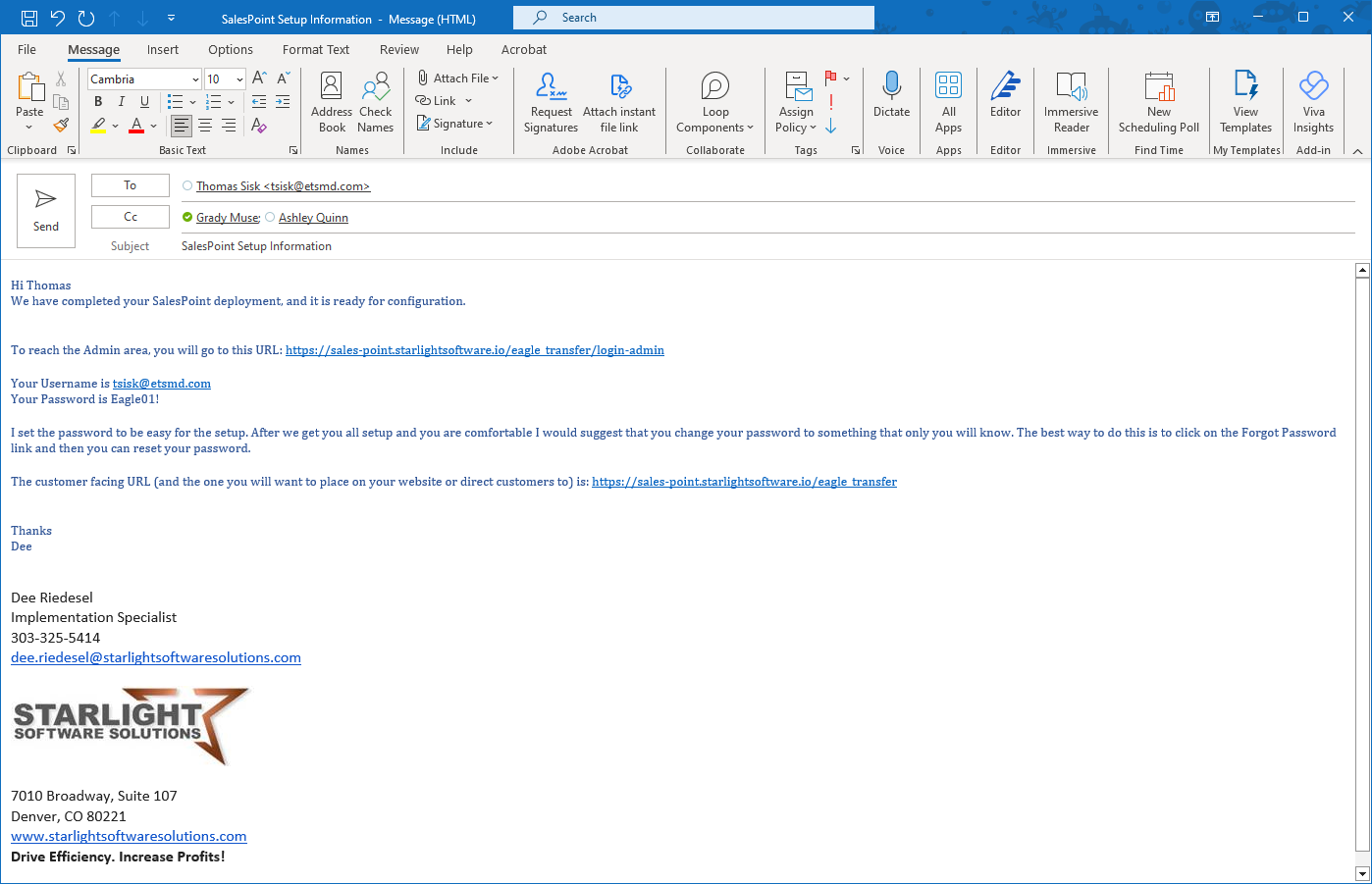Increase font size with grow font icon

tap(259, 78)
